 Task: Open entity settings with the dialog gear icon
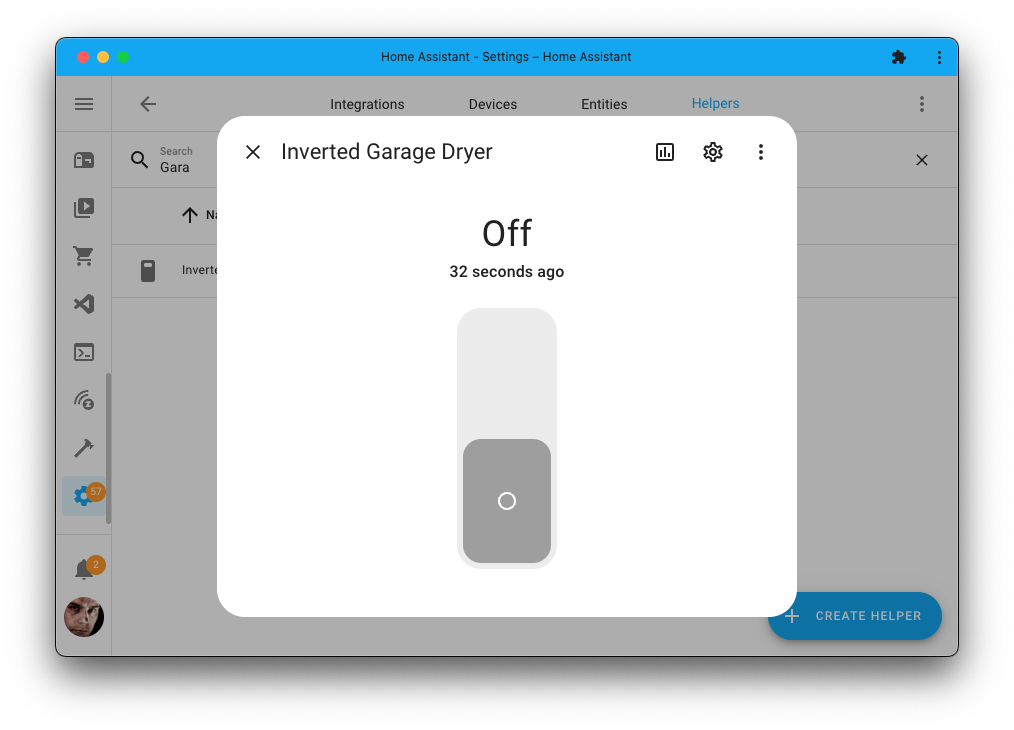(x=712, y=151)
